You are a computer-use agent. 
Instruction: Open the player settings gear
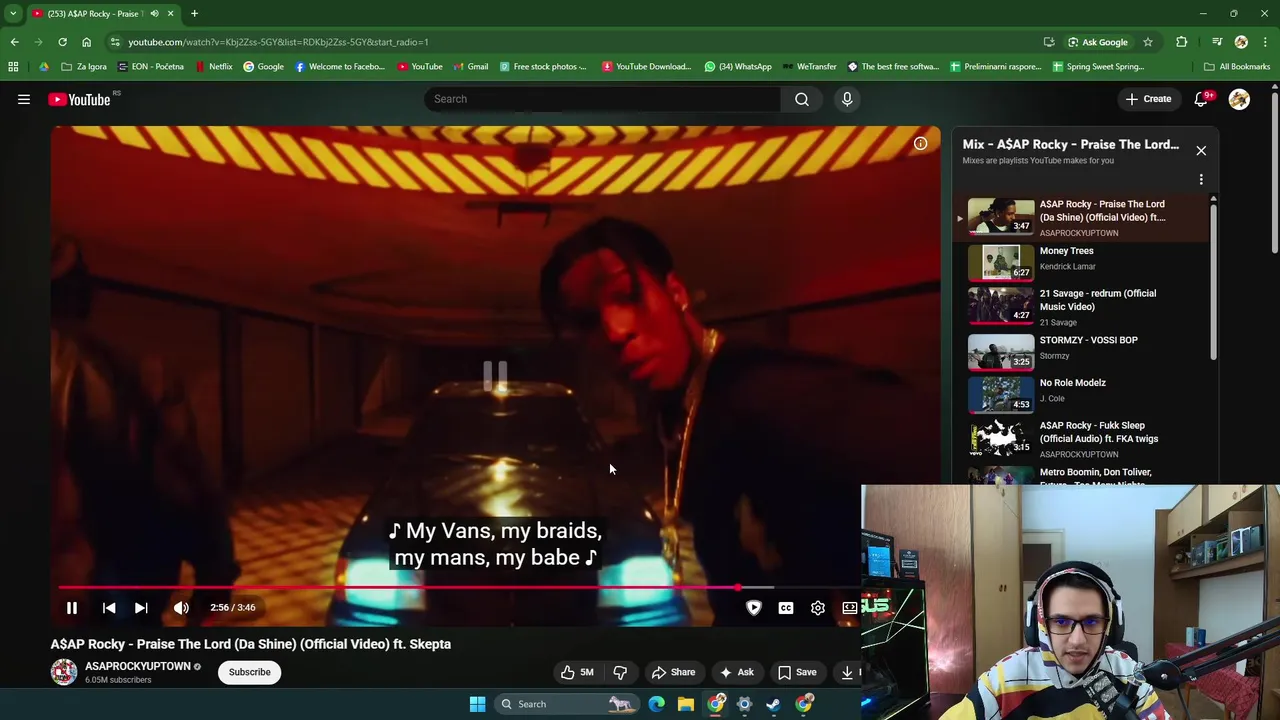(818, 608)
